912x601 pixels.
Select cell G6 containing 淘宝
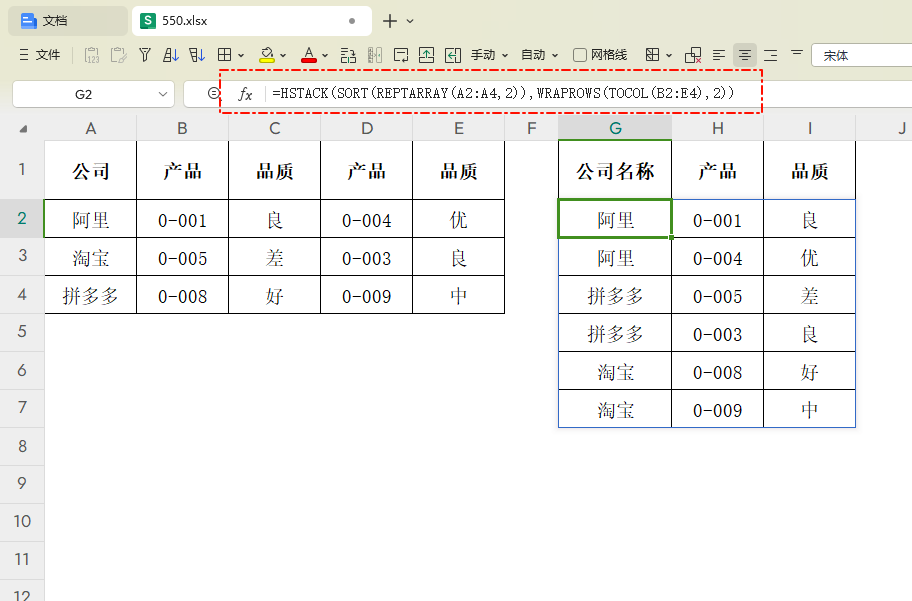[615, 371]
